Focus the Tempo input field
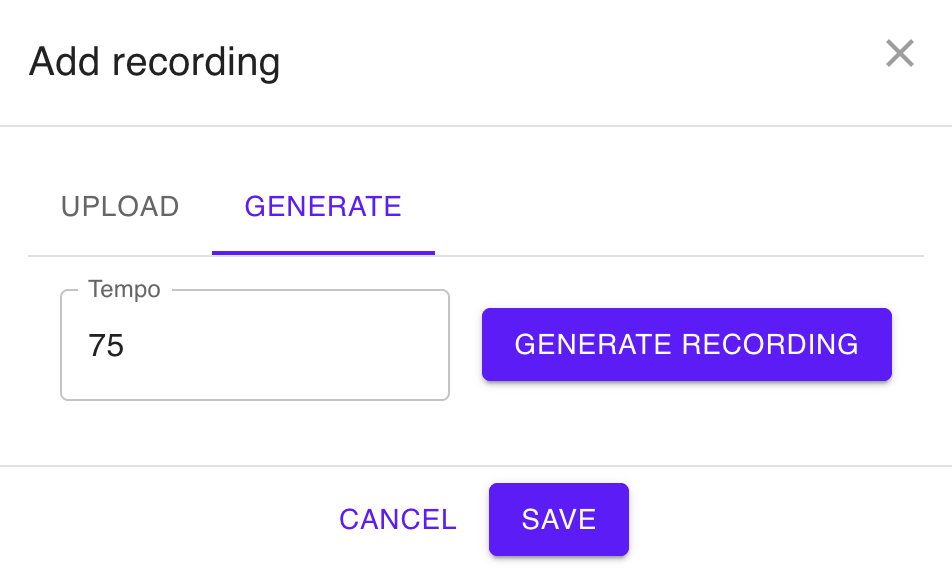The height and width of the screenshot is (570, 952). pos(255,345)
